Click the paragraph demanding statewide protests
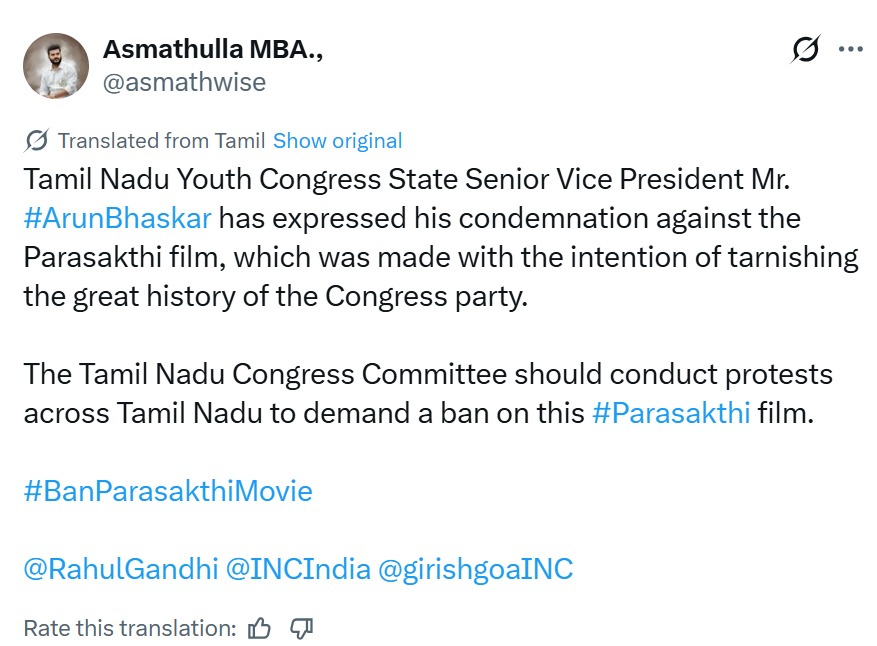 coord(428,393)
